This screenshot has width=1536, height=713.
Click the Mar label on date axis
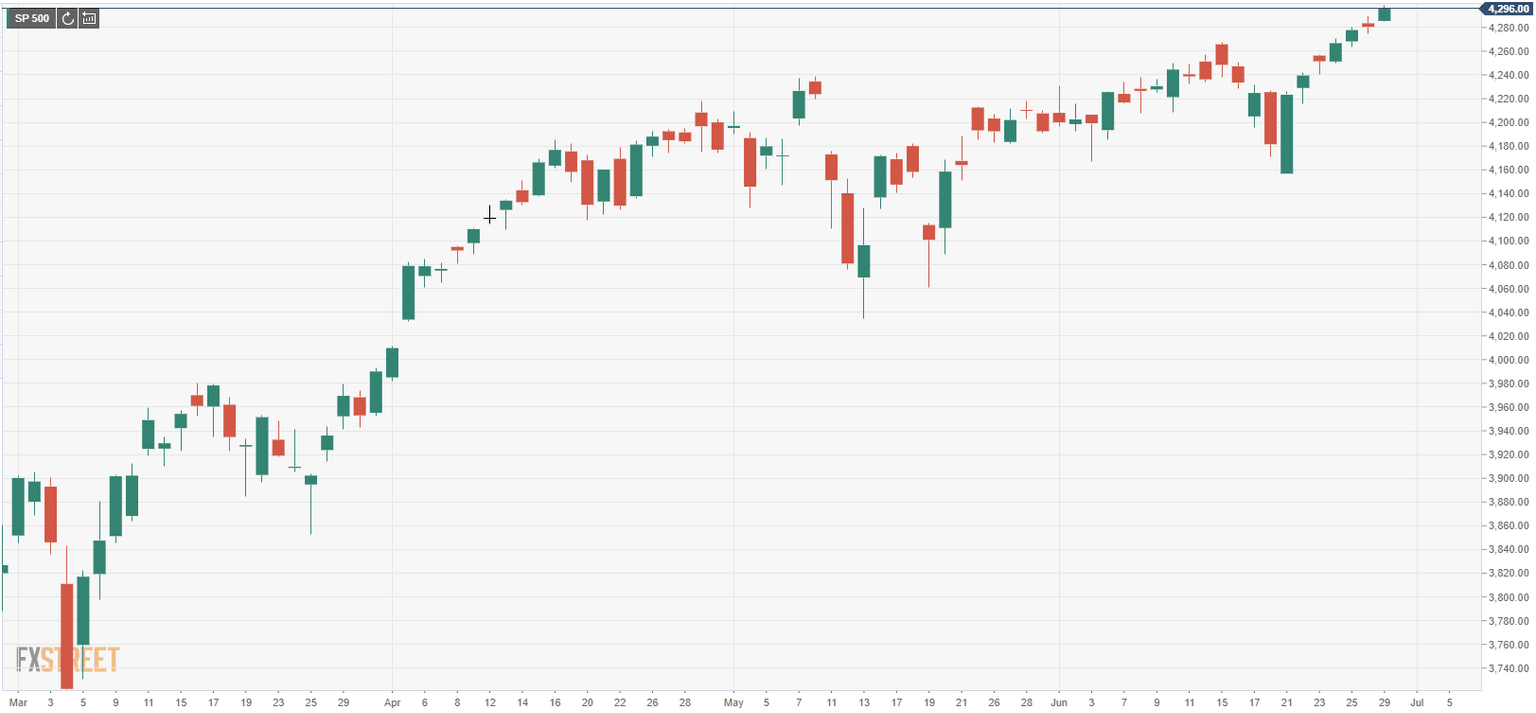[x=18, y=700]
